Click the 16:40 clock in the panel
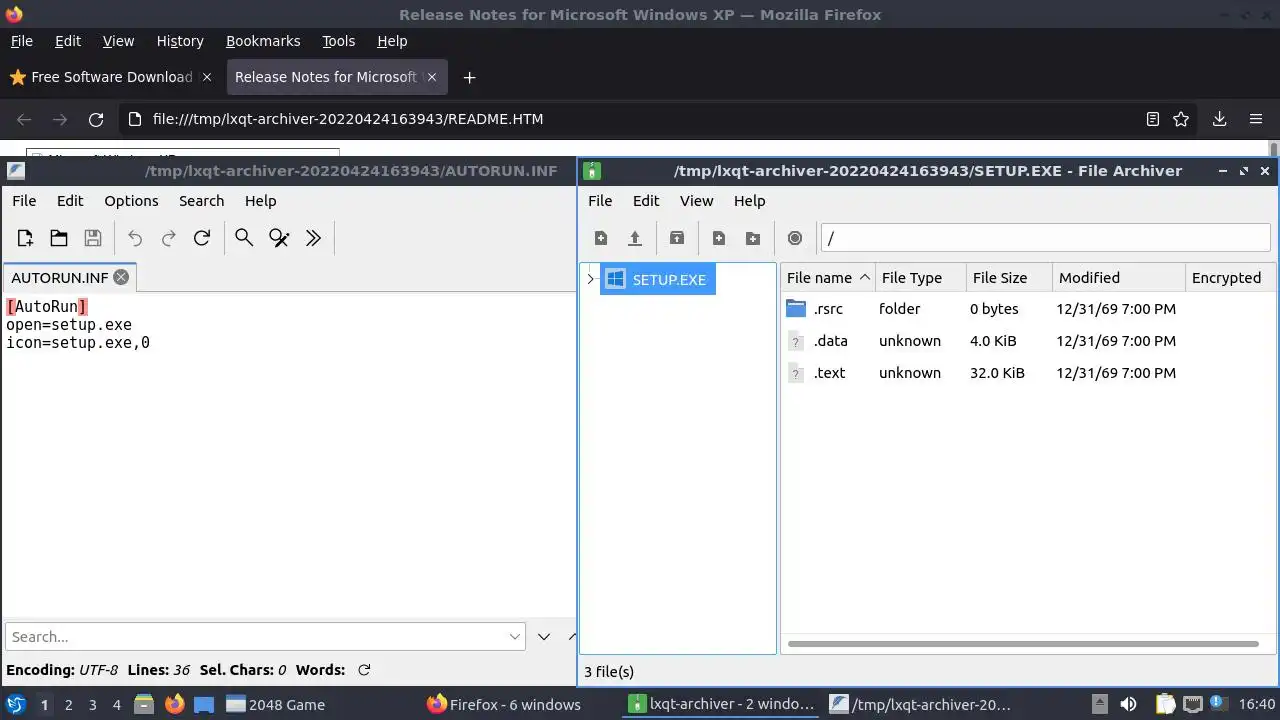Image resolution: width=1280 pixels, height=720 pixels. click(x=1256, y=704)
